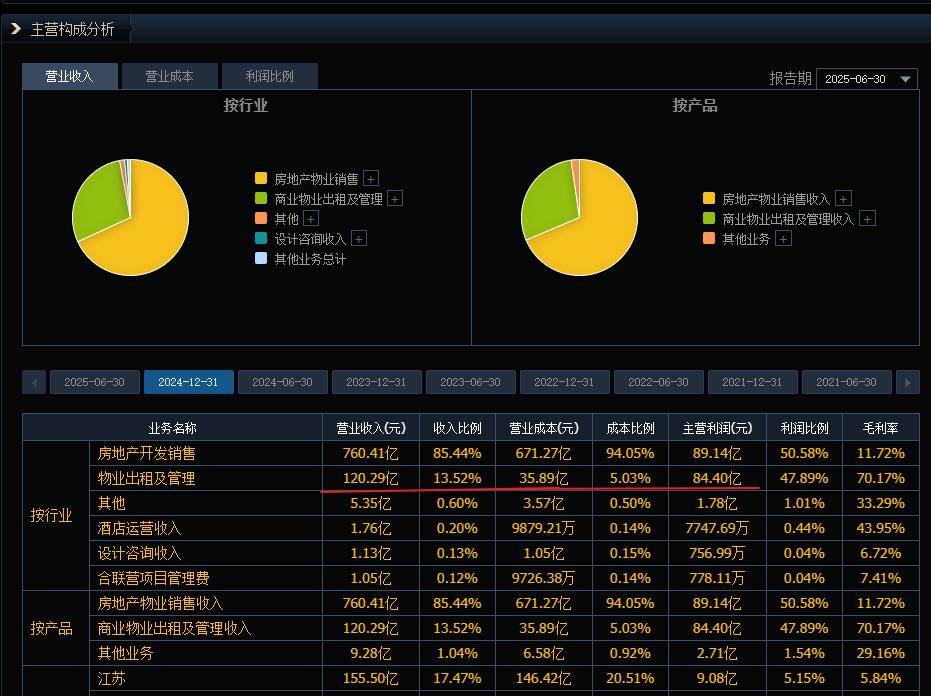Click the next periods right arrow
Viewport: 931px width, 696px height.
pyautogui.click(x=908, y=382)
